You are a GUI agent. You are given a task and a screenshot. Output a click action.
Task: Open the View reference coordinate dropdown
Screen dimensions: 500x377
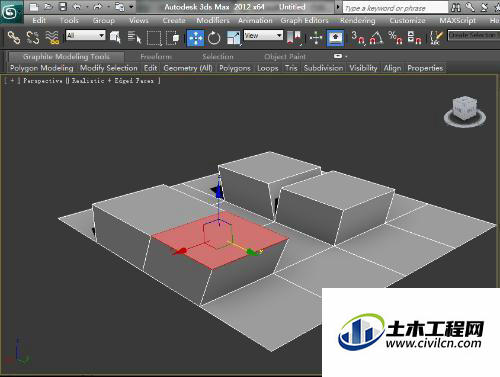click(263, 35)
